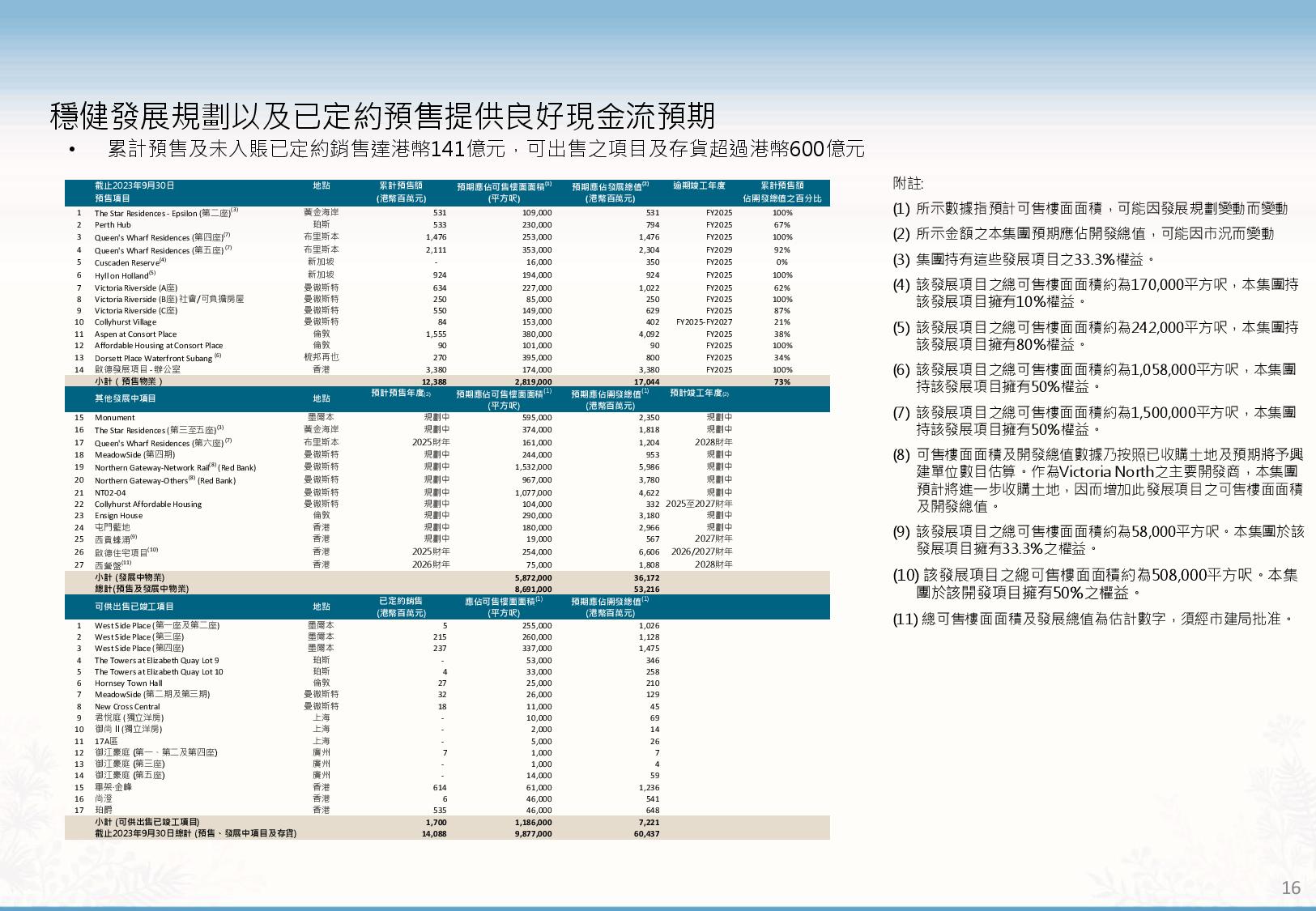Click the 可供出售已竣工項目 section header
The height and width of the screenshot is (911, 1316).
tap(134, 607)
